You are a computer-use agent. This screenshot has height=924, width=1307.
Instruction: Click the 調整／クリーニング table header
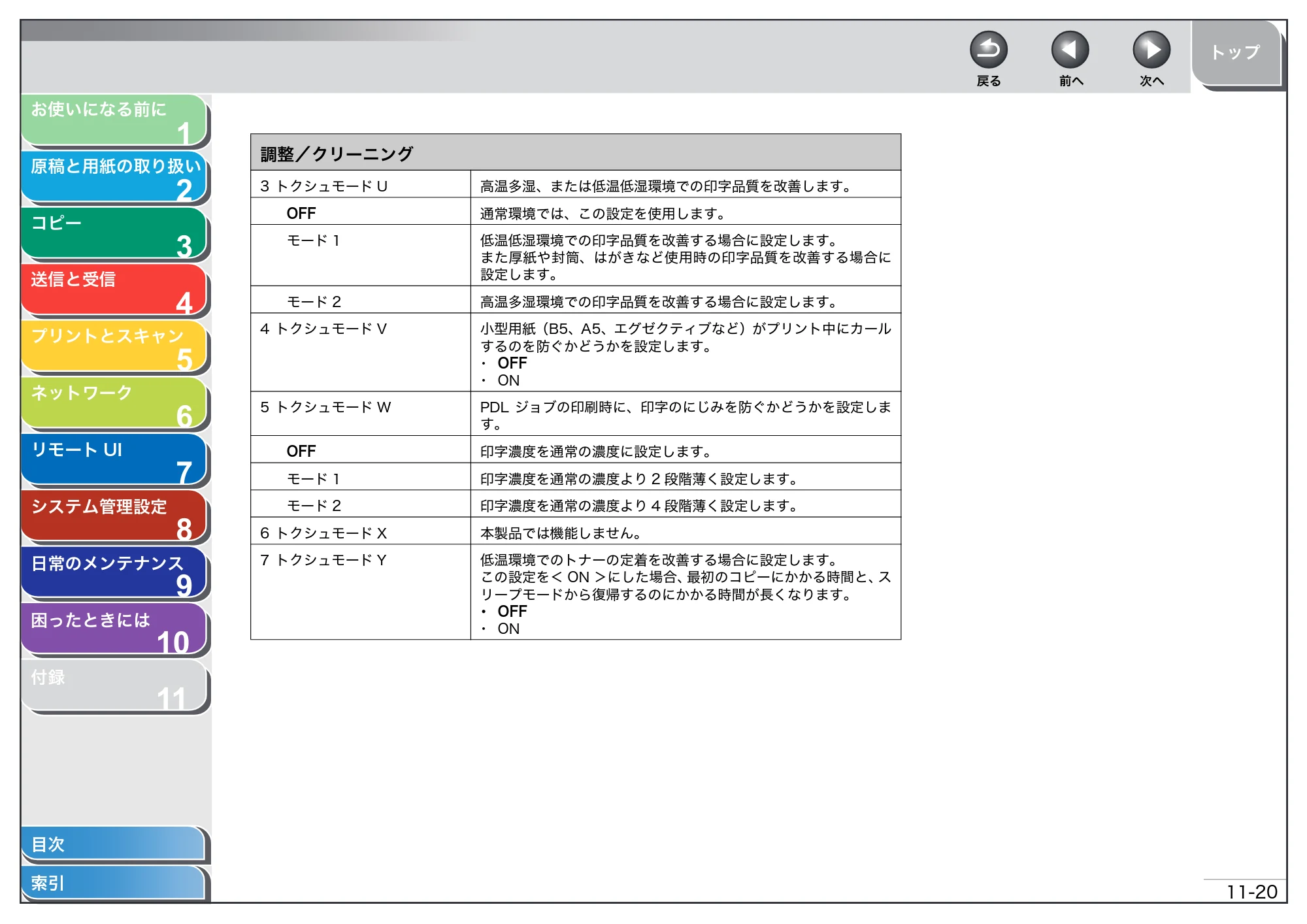(x=576, y=153)
